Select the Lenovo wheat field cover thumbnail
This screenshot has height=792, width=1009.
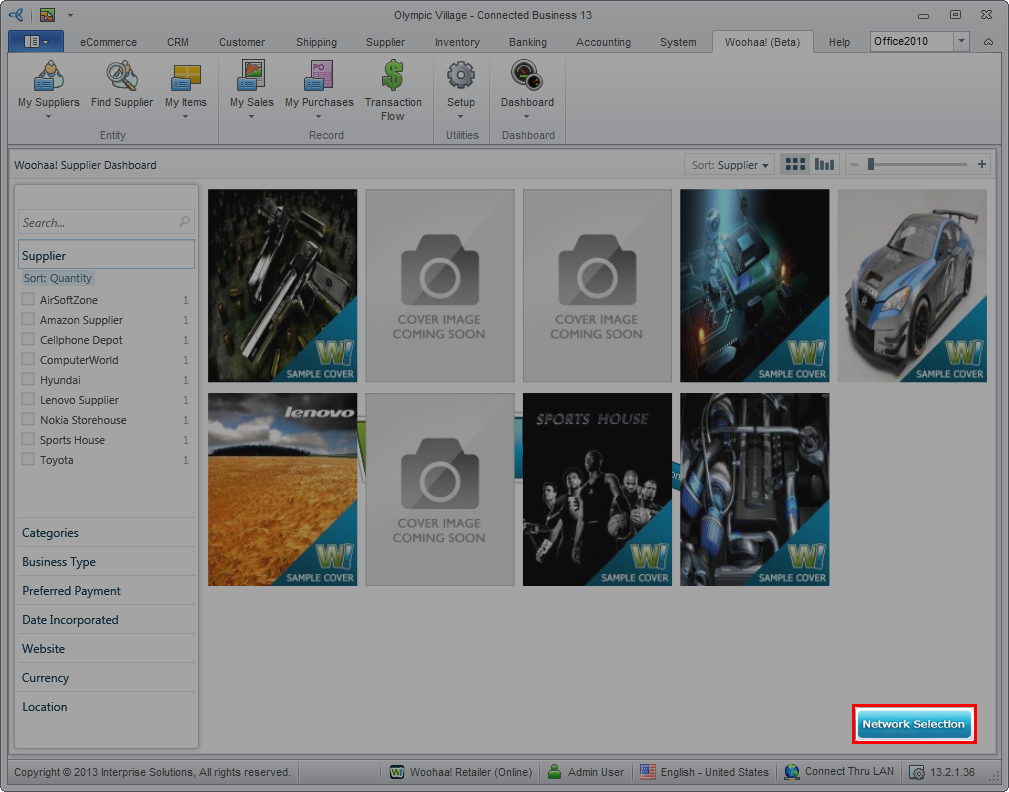[282, 490]
